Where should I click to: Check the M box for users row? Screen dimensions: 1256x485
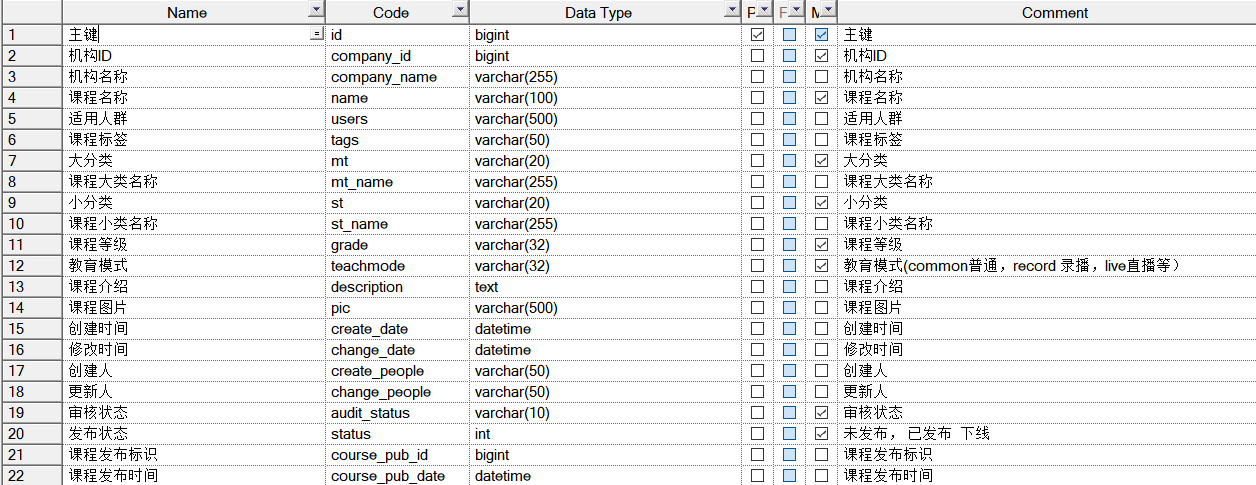click(821, 119)
